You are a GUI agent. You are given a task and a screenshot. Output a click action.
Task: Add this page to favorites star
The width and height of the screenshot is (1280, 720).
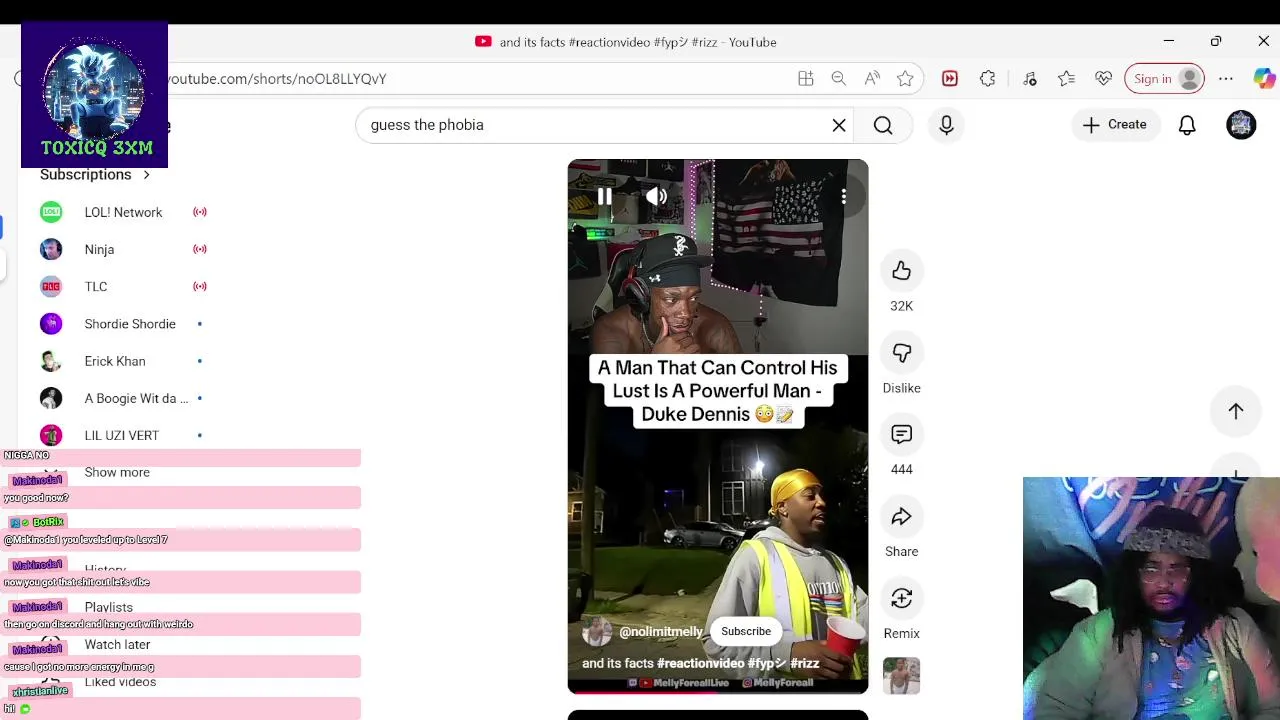click(905, 79)
